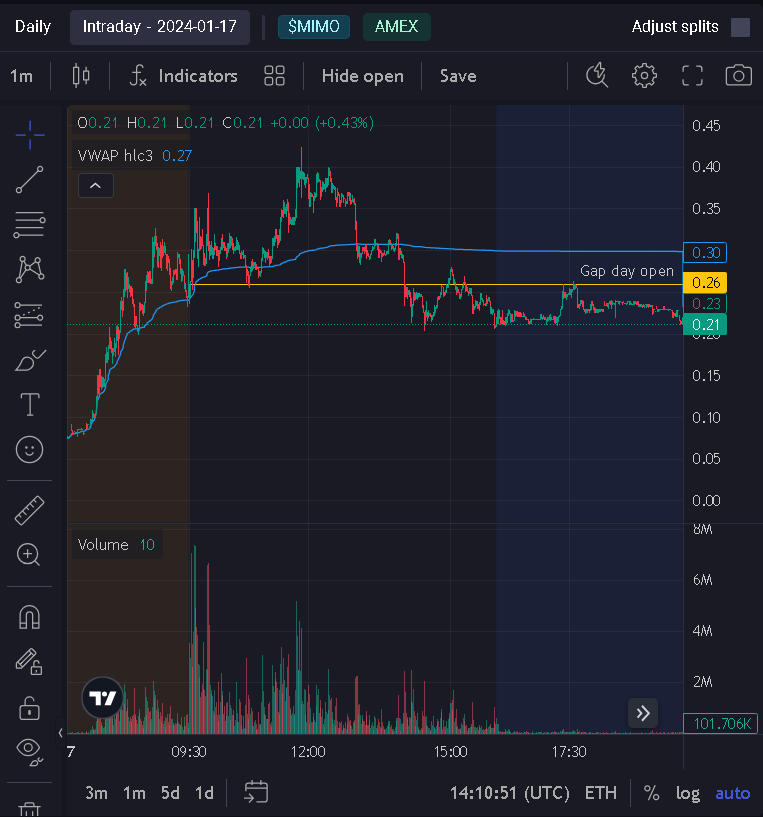Select the 1d date range

[204, 793]
